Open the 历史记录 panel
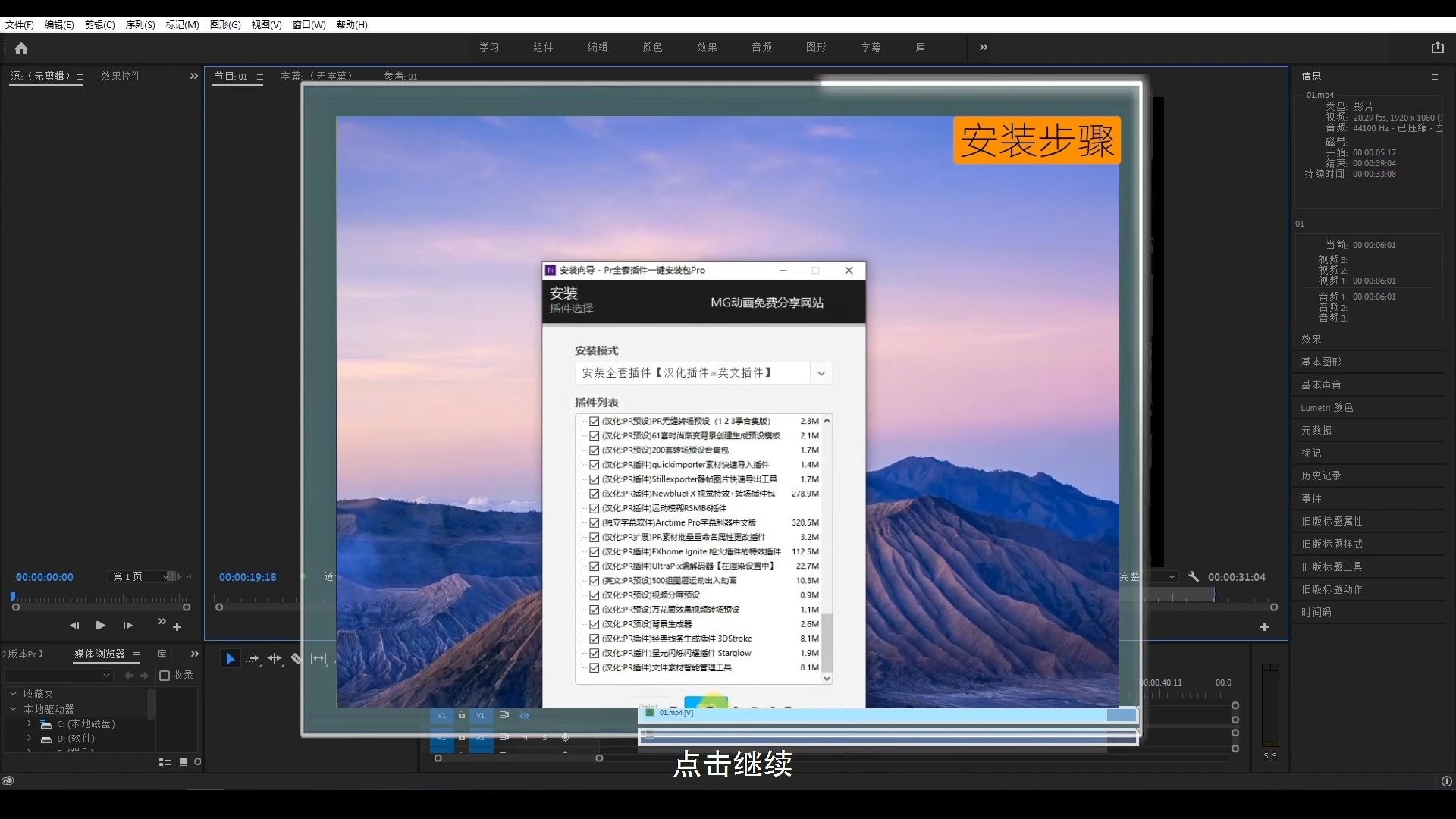The height and width of the screenshot is (819, 1456). coord(1322,476)
